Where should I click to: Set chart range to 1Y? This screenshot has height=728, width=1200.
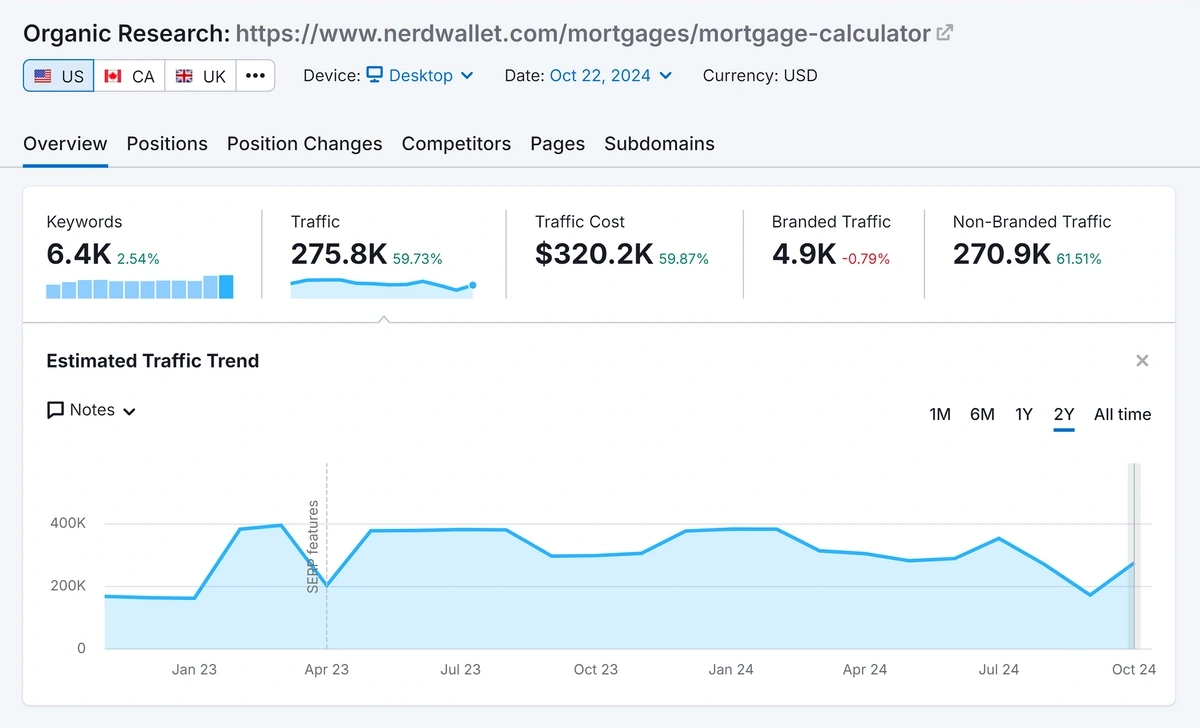click(1024, 414)
